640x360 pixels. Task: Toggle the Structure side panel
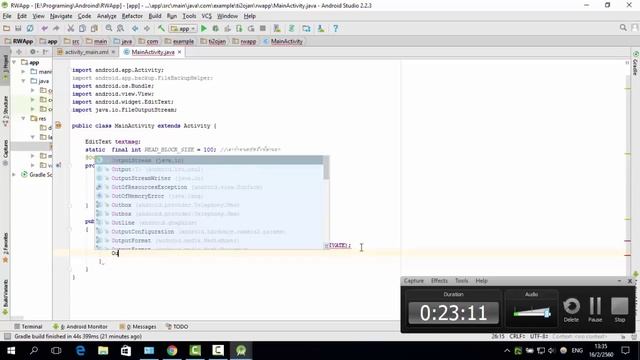[x=5, y=110]
